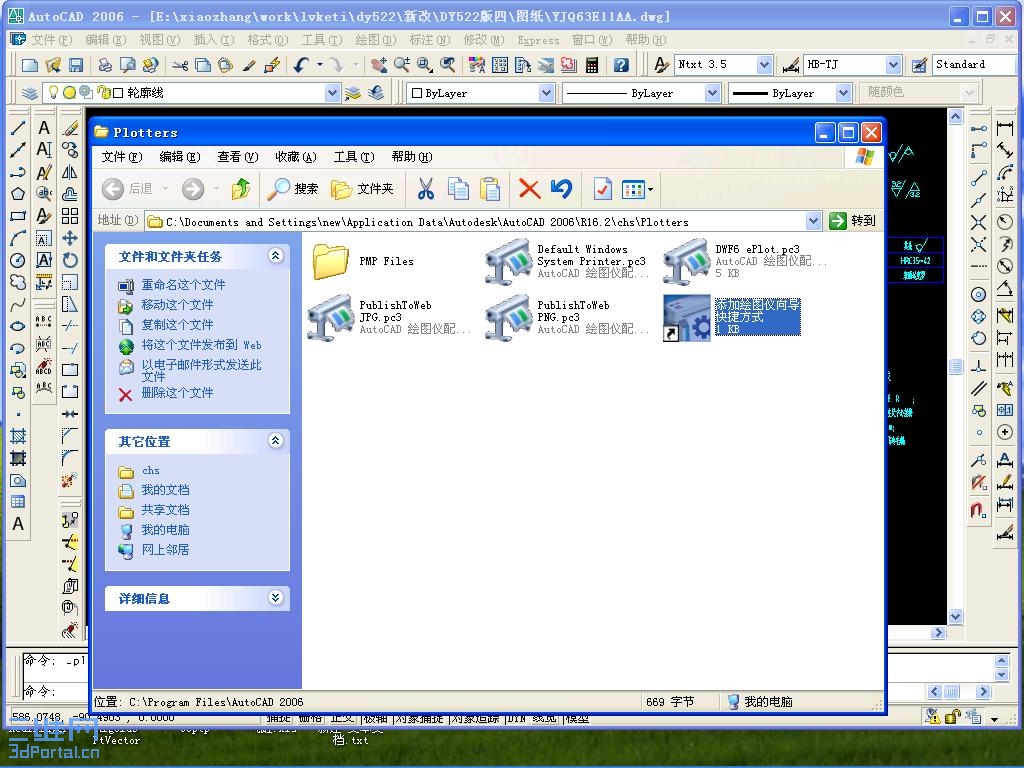The height and width of the screenshot is (768, 1024).
Task: Select the Erase modify tool
Action: coord(70,128)
